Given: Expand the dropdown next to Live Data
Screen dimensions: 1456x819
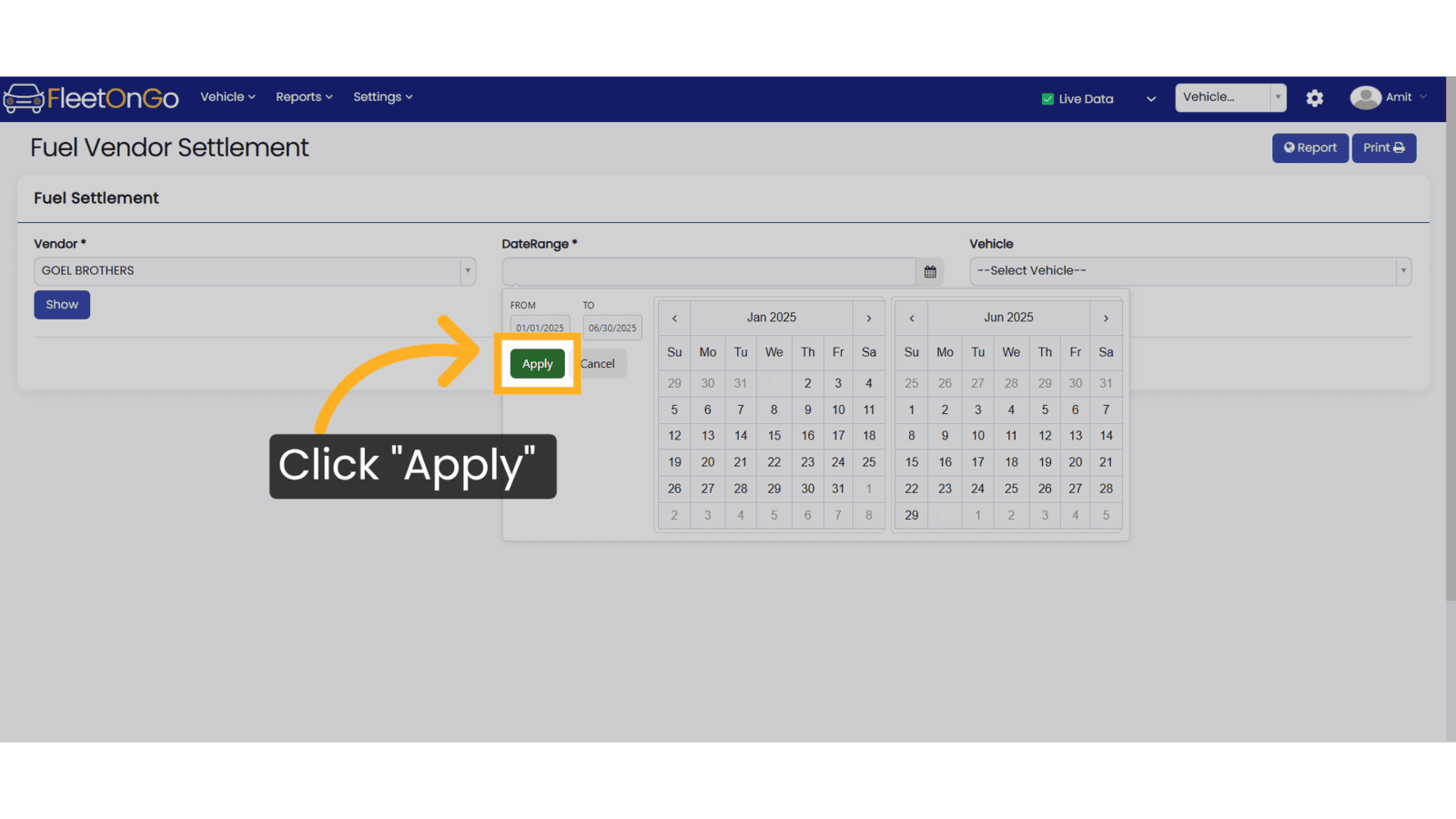Looking at the screenshot, I should [1151, 98].
